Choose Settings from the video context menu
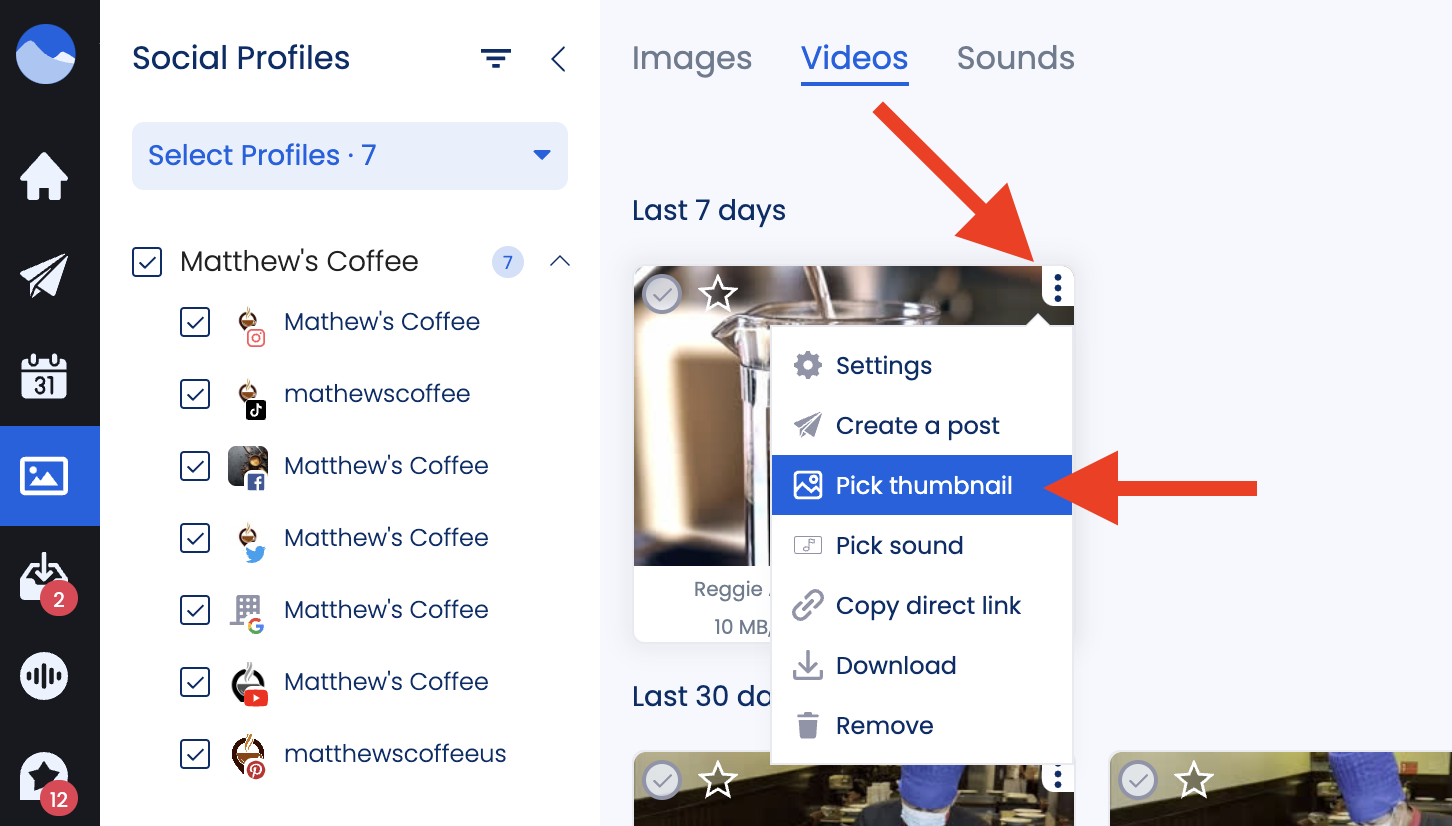The image size is (1452, 826). tap(922, 366)
